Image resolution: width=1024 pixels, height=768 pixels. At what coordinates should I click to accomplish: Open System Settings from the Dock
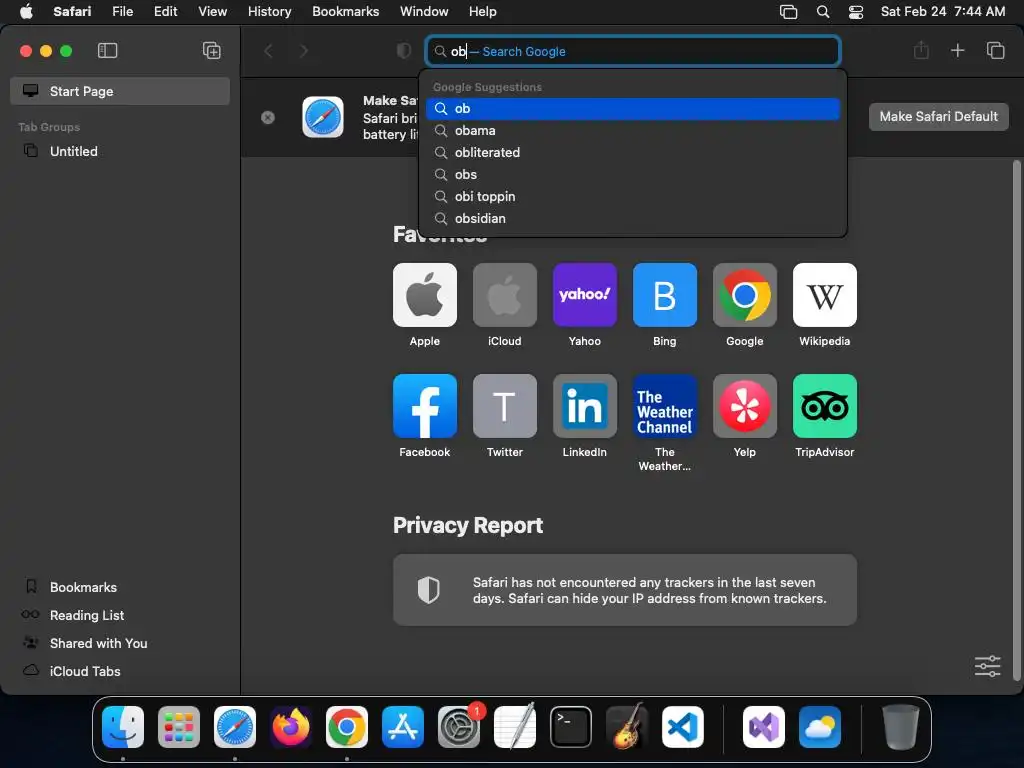pos(458,727)
